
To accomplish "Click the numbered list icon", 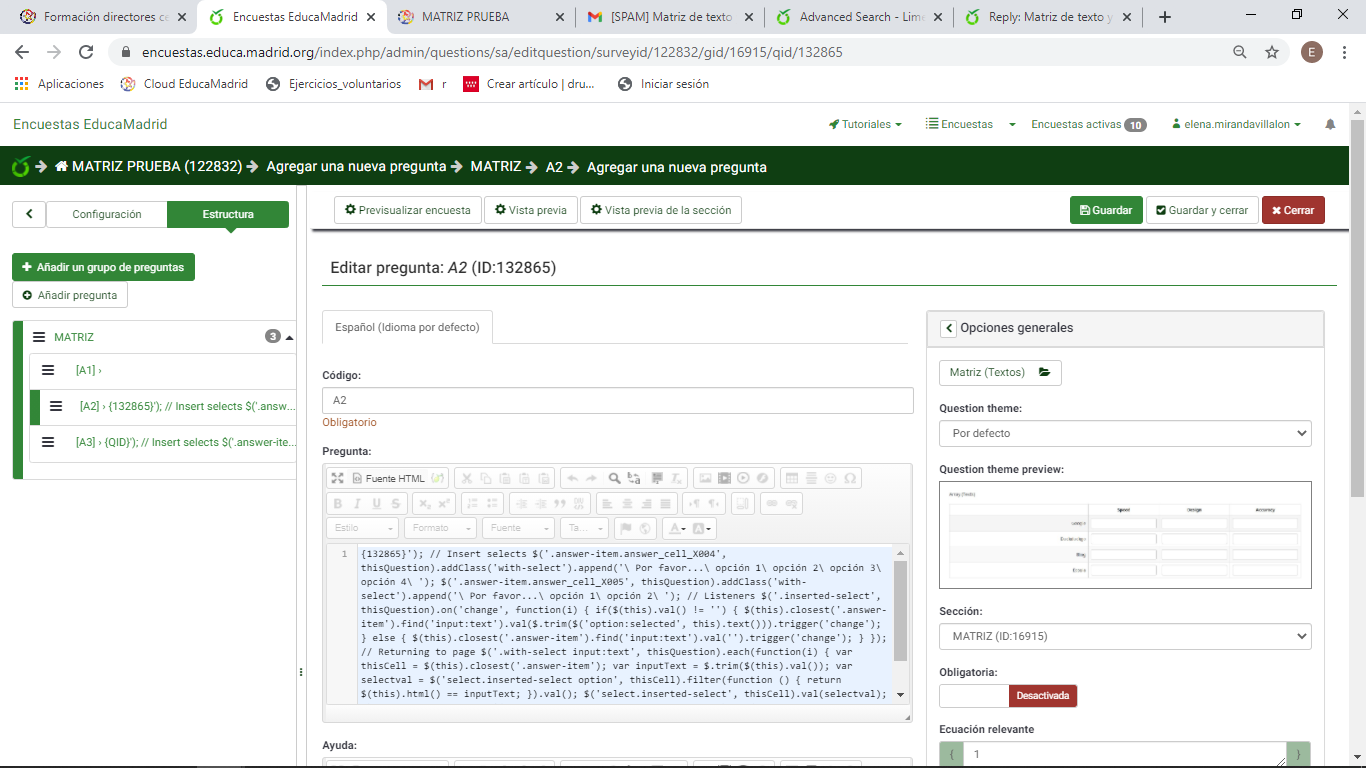I will coord(472,503).
